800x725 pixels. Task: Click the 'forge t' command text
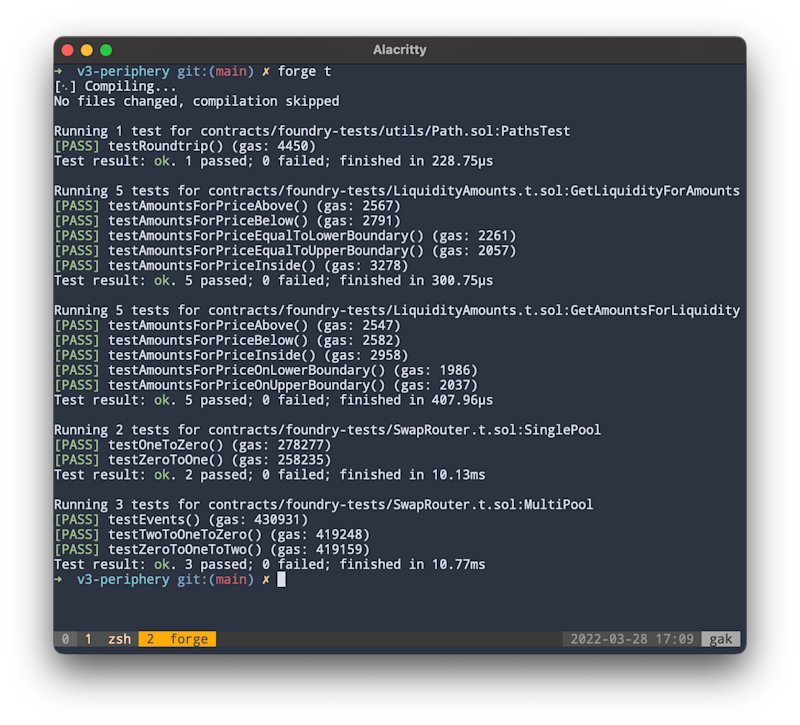(305, 71)
